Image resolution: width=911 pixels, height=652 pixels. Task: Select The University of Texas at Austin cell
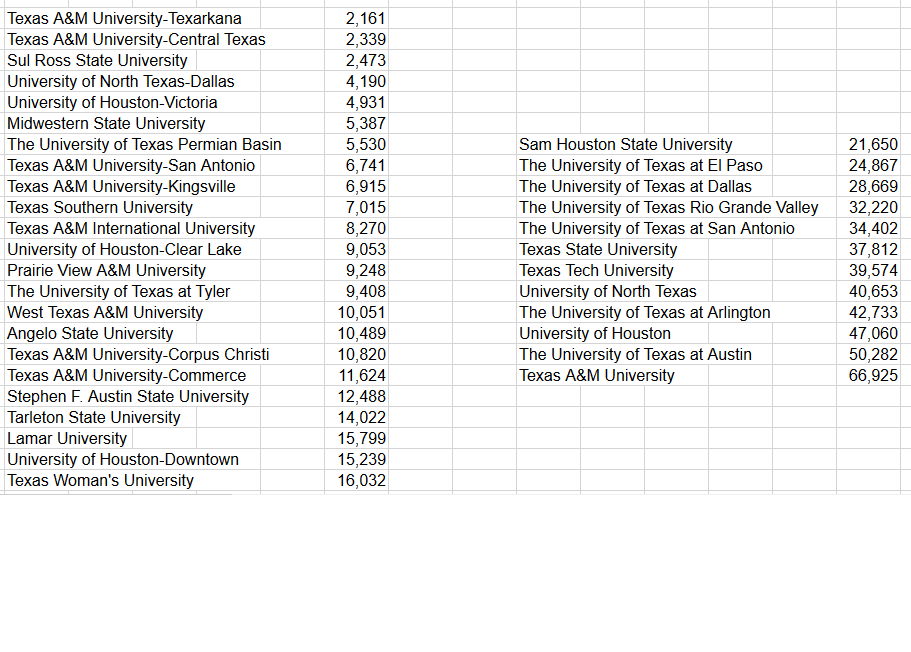[635, 355]
